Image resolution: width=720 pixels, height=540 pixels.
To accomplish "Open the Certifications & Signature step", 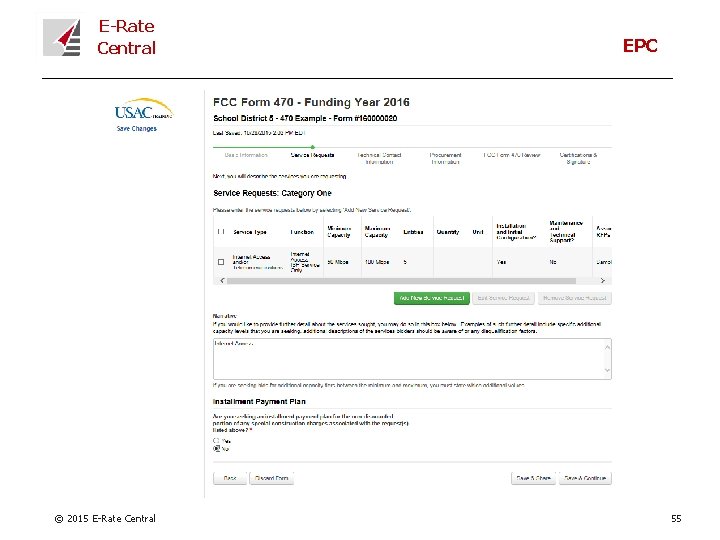I will click(578, 158).
